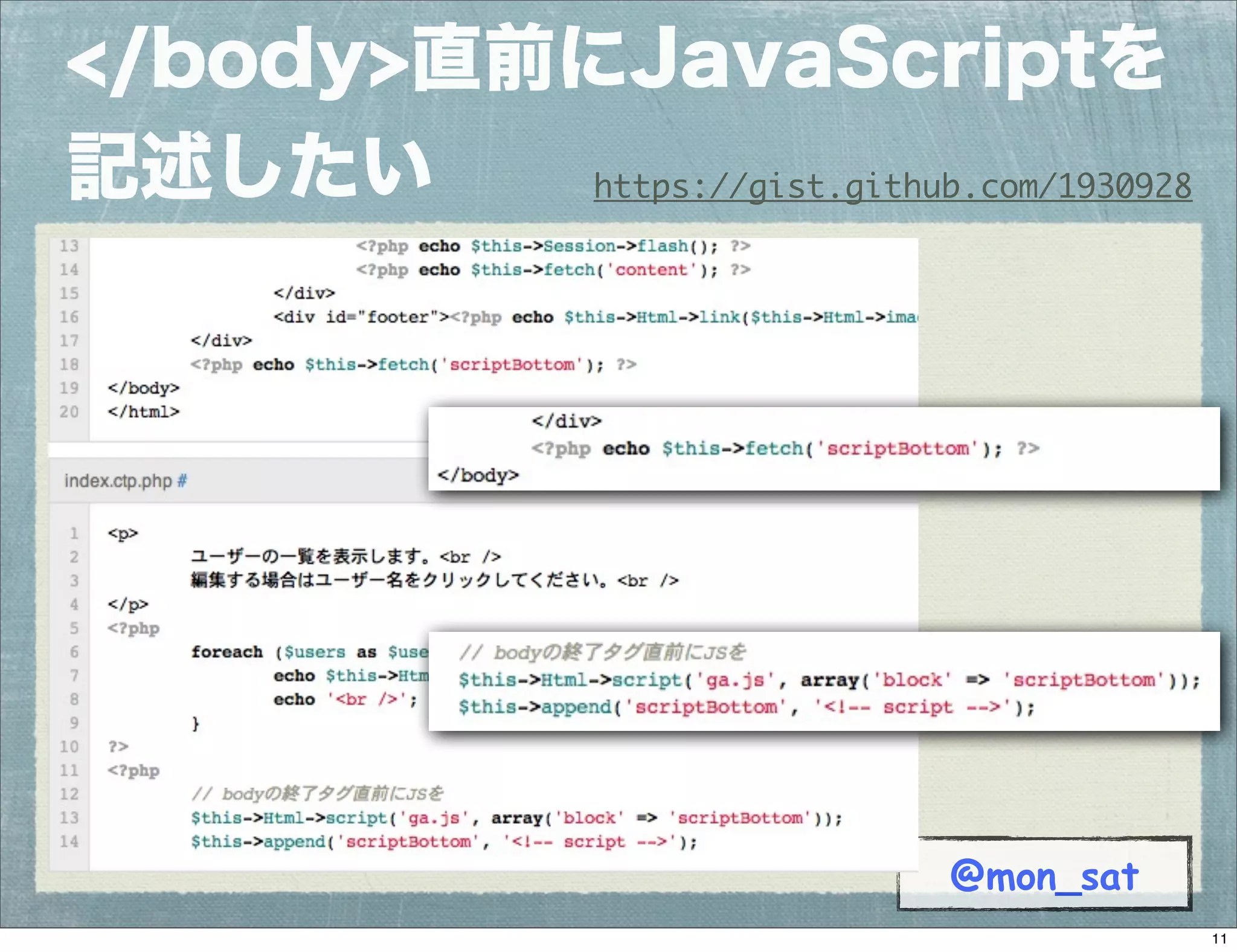This screenshot has width=1237, height=952.
Task: Click line 13 Html->script('ga.js') in index.ctp.php
Action: (x=516, y=818)
